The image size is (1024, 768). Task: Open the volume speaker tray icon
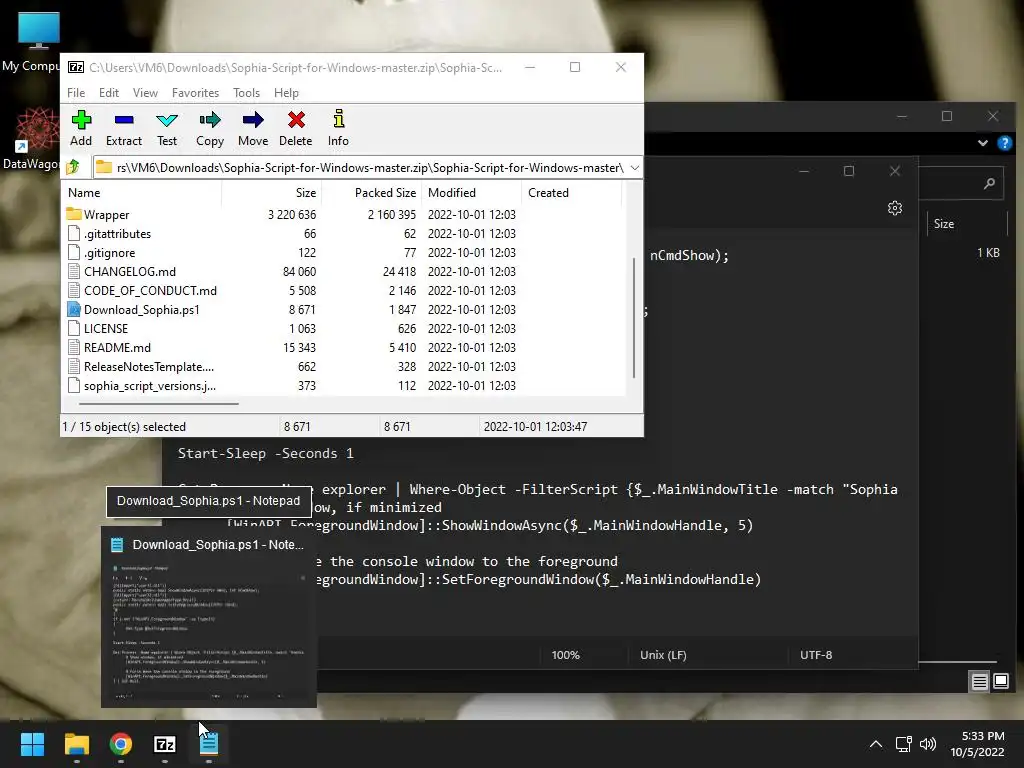928,744
